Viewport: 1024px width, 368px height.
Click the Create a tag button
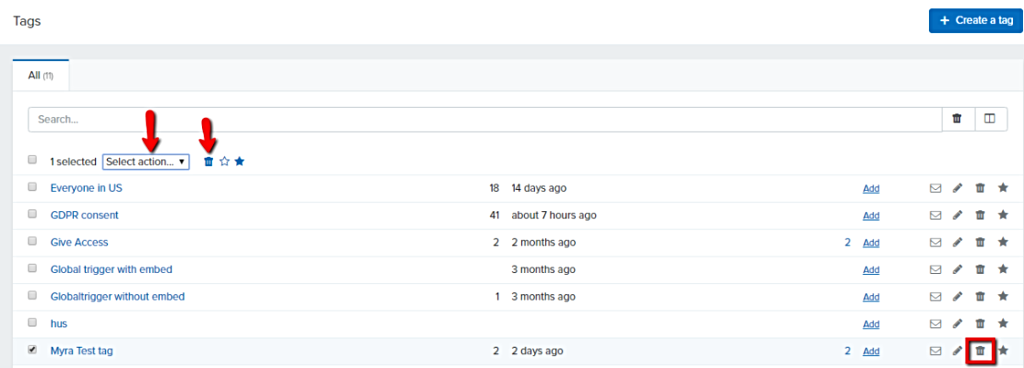click(x=976, y=20)
